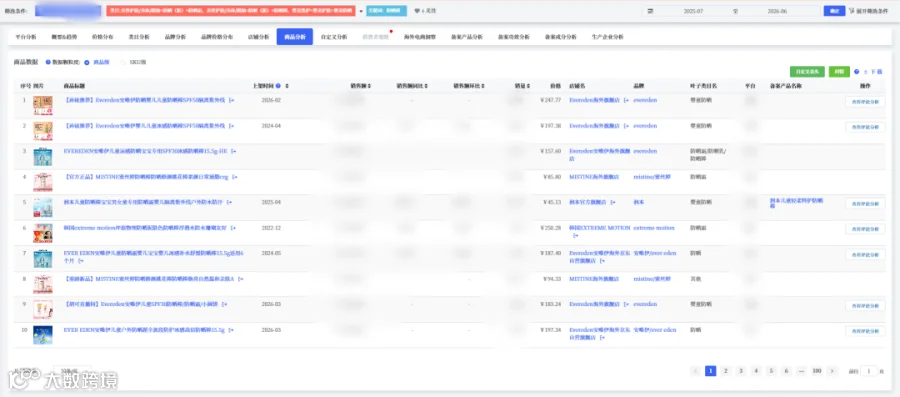Image resolution: width=900 pixels, height=397 pixels.
Task: Open row 10 product thumbnail
Action: [43, 335]
